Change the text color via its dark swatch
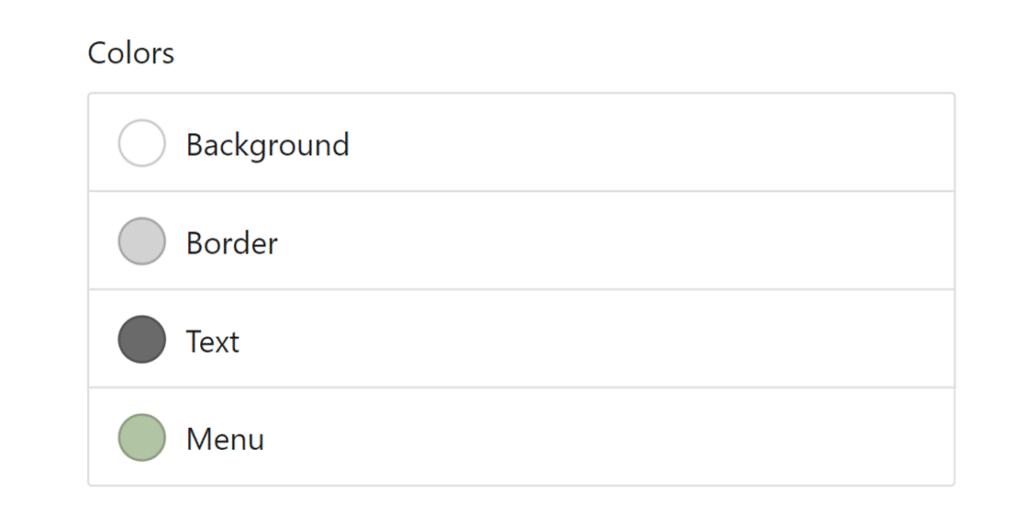Viewport: 1024px width, 516px height. 141,339
